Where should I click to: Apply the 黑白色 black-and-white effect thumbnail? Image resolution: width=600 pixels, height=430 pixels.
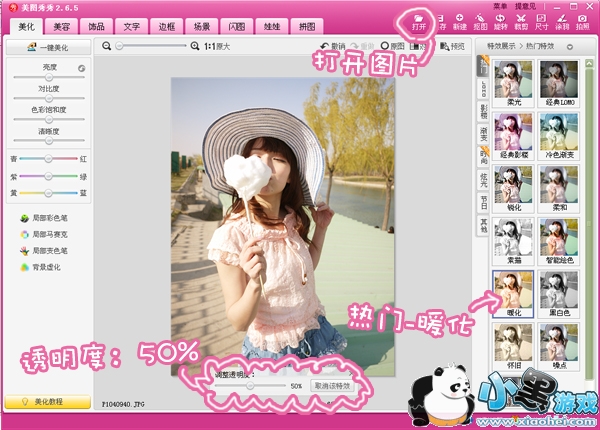point(559,293)
